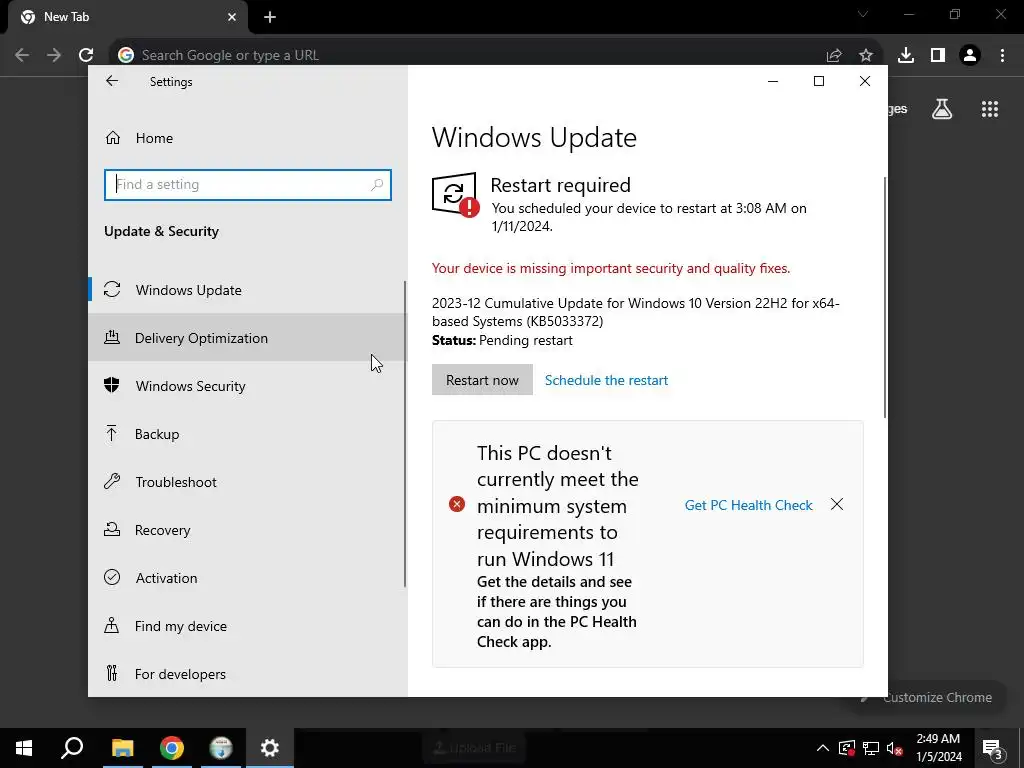The height and width of the screenshot is (768, 1024).
Task: Click Windows Update restart tray icon
Action: (847, 748)
